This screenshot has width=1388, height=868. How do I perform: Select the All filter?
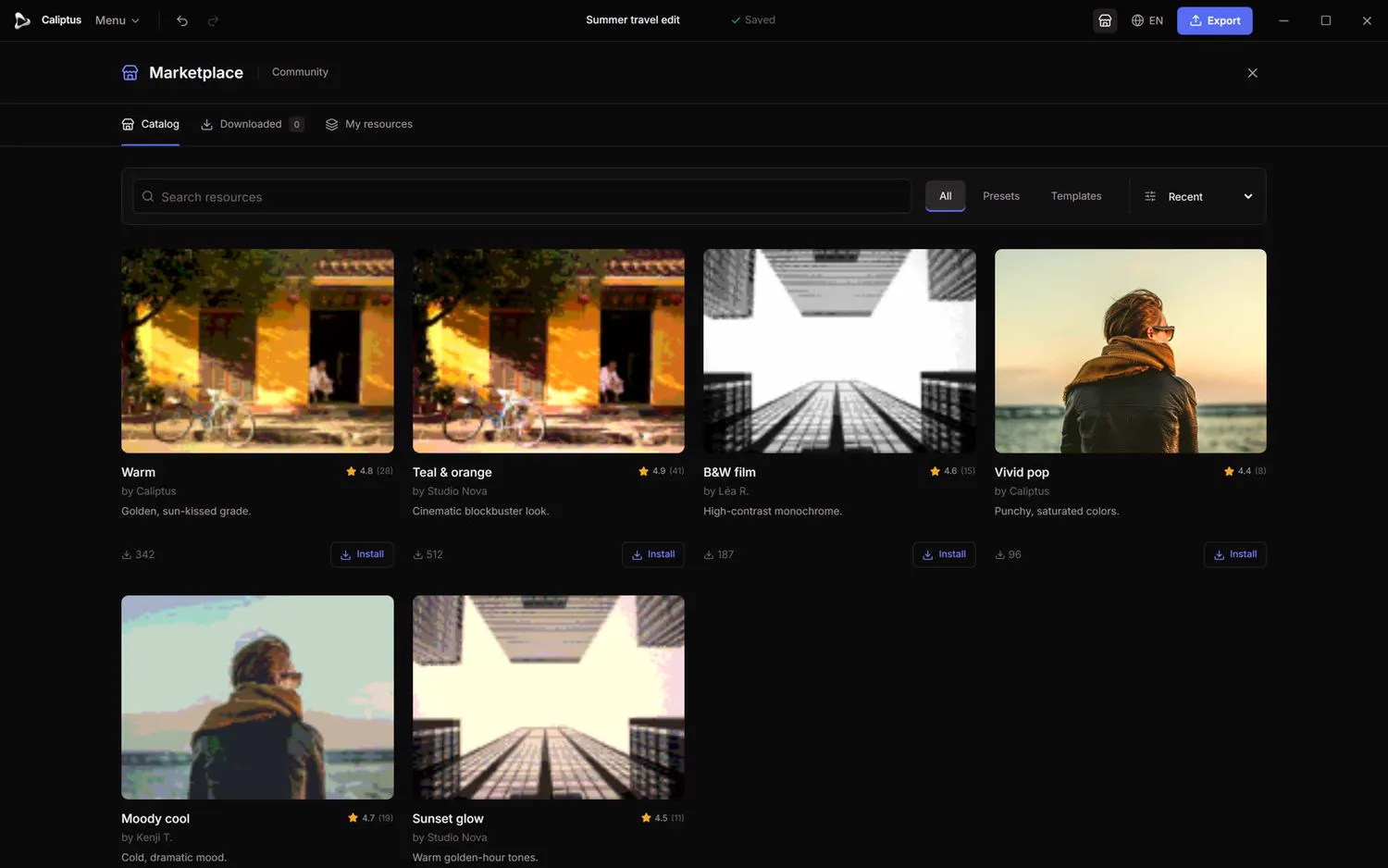pos(946,196)
